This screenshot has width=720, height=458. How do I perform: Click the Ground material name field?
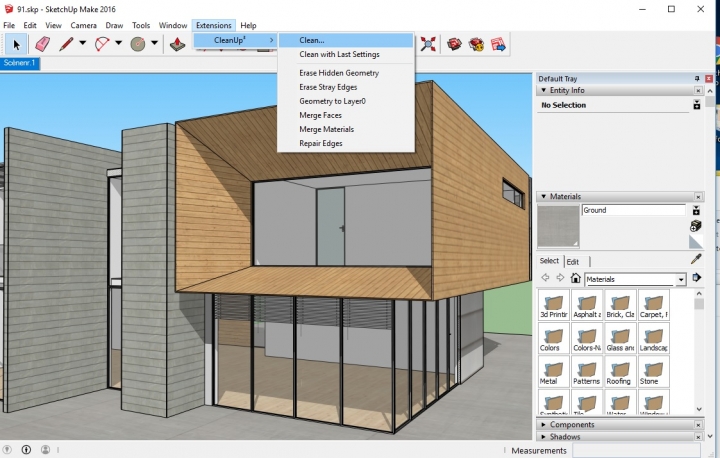click(634, 210)
